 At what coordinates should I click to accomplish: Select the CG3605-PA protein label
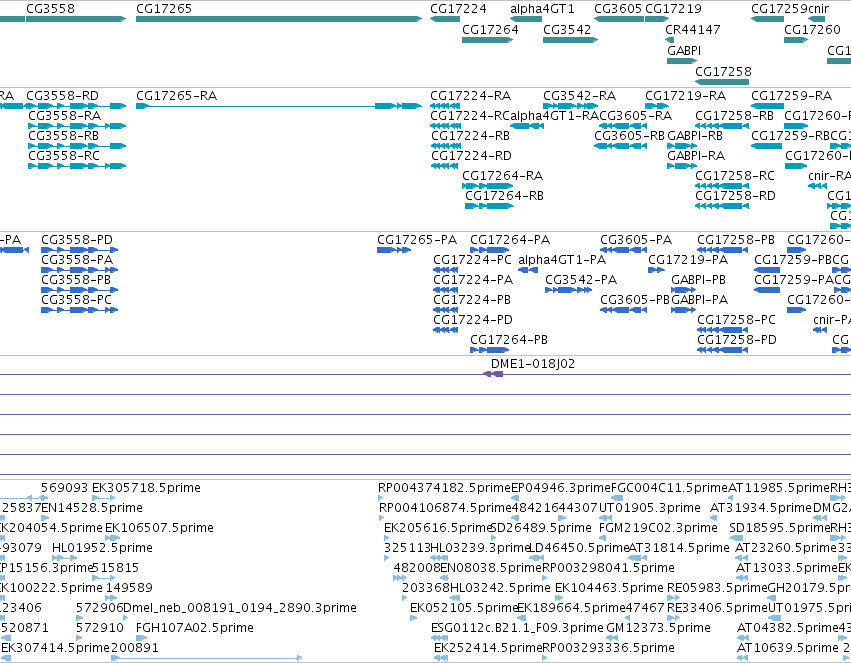click(636, 240)
